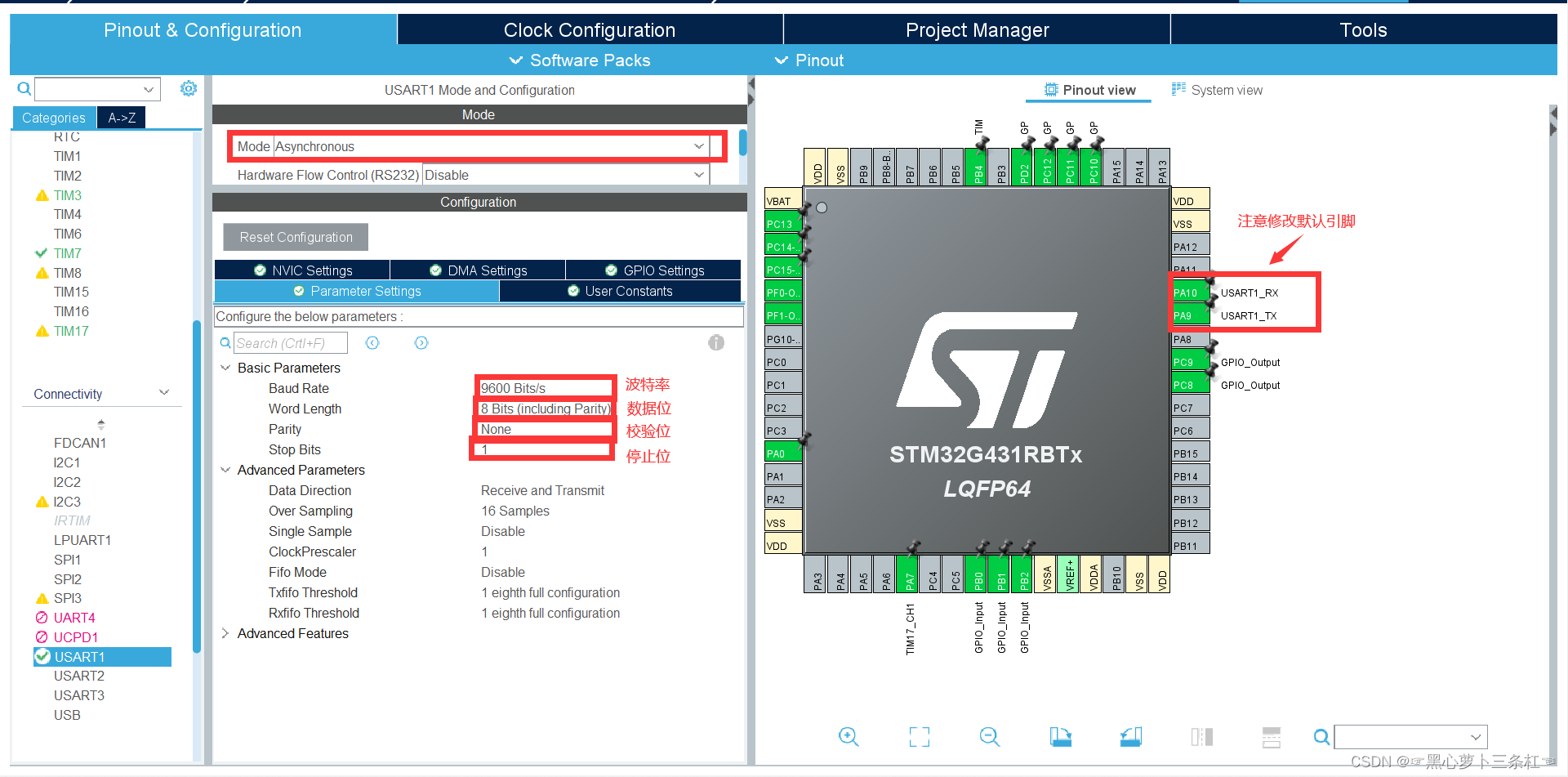This screenshot has width=1568, height=777.
Task: Select USART1 in the peripheral list
Action: click(102, 657)
